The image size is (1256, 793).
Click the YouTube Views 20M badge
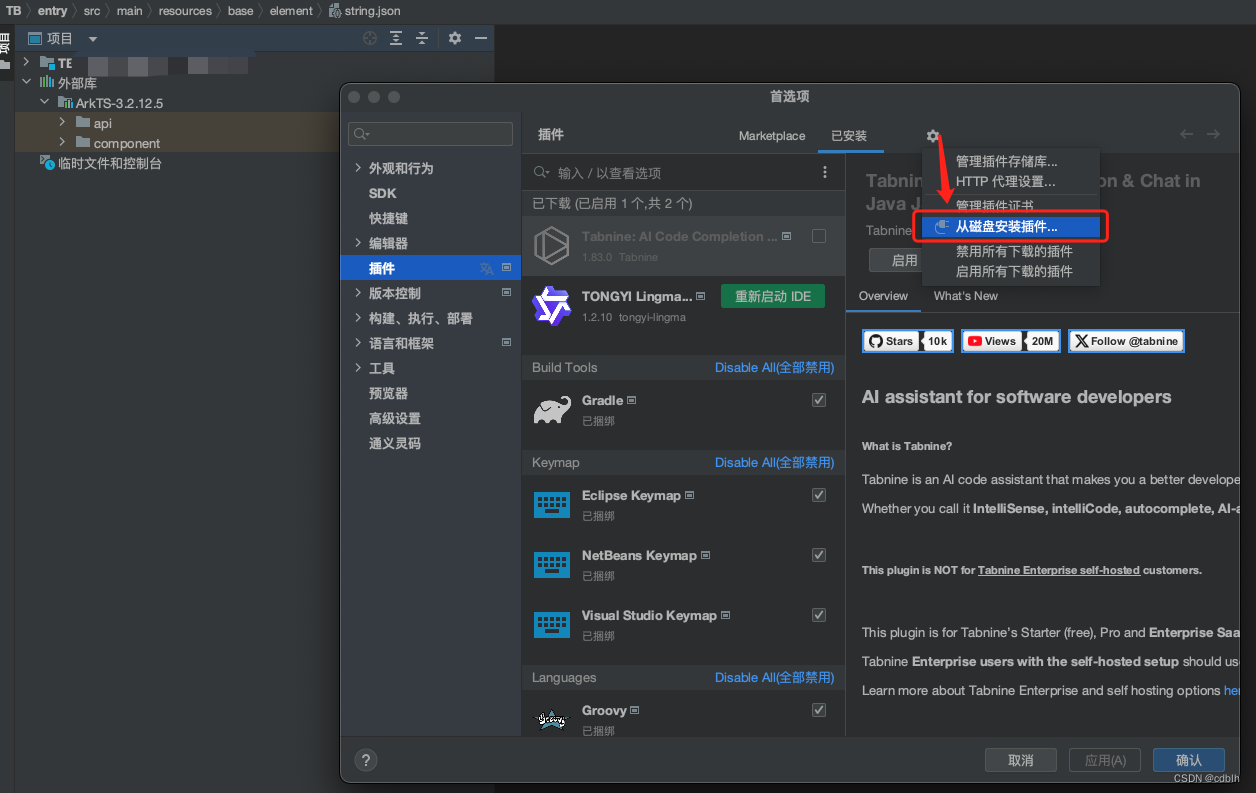pyautogui.click(x=1011, y=341)
